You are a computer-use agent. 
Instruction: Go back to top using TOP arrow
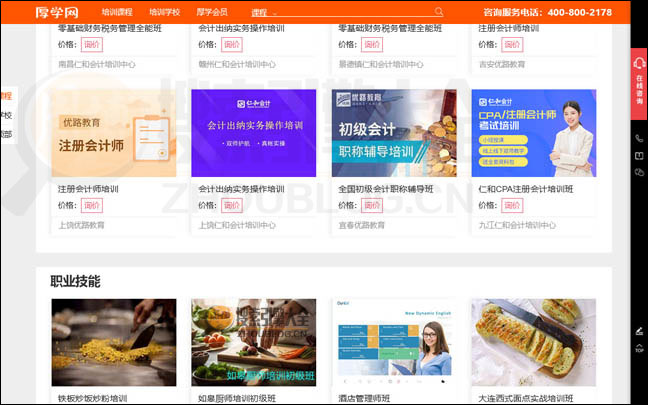point(639,348)
